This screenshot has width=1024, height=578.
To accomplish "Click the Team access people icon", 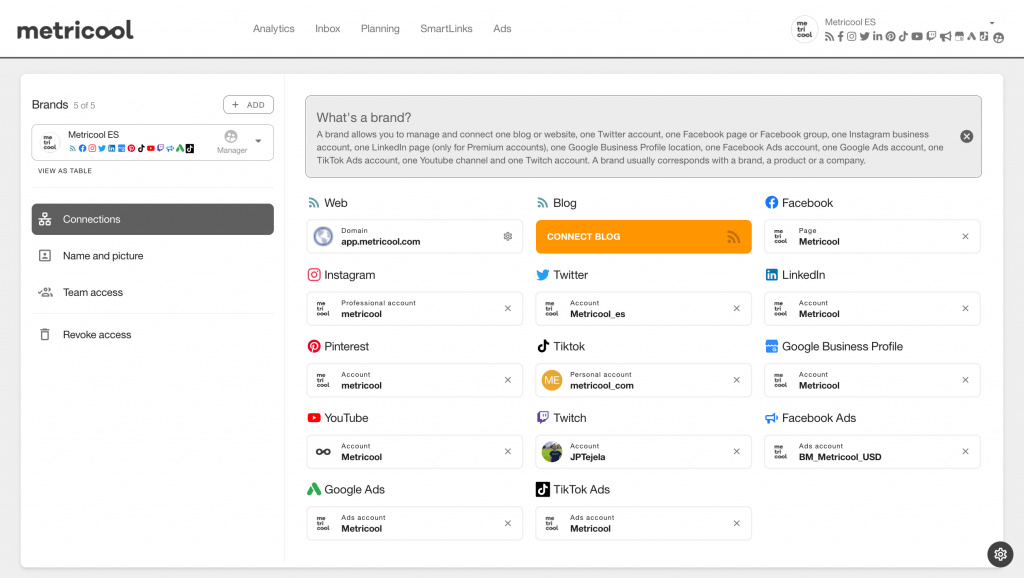I will tap(45, 293).
